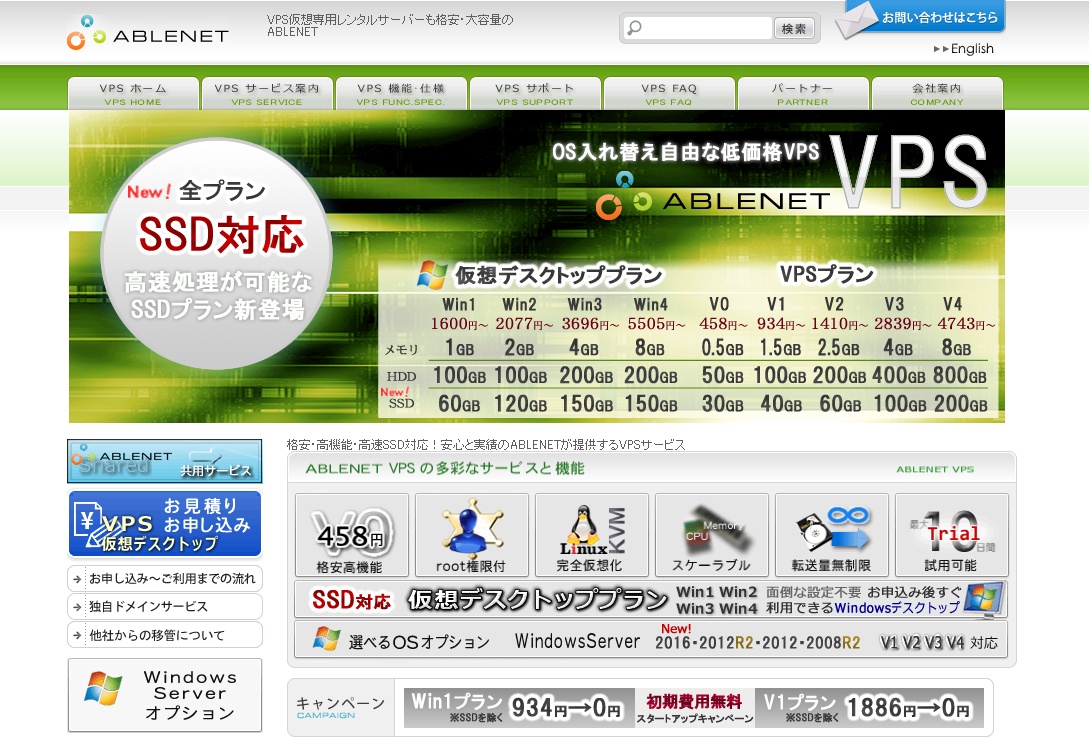
Task: Click the VPS お見積り お申し込み button
Action: (165, 524)
